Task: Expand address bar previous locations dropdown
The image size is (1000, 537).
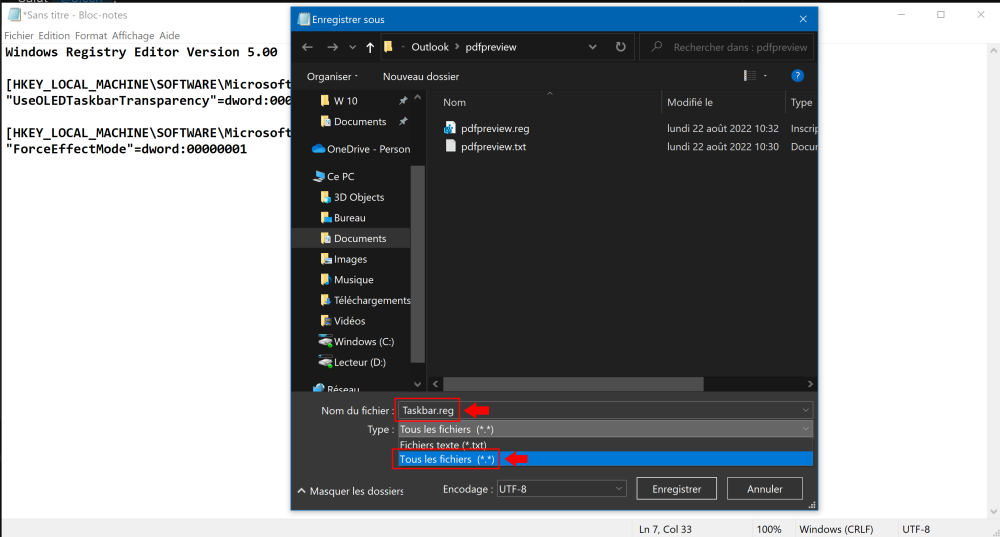Action: tap(592, 47)
